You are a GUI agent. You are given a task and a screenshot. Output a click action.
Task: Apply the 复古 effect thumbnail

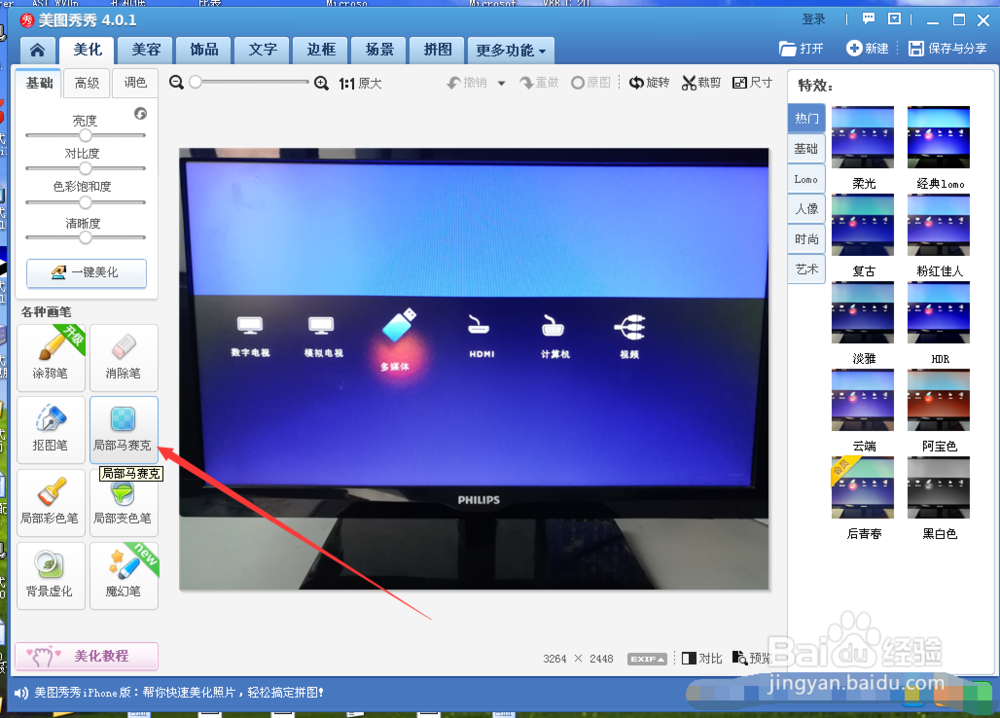863,225
